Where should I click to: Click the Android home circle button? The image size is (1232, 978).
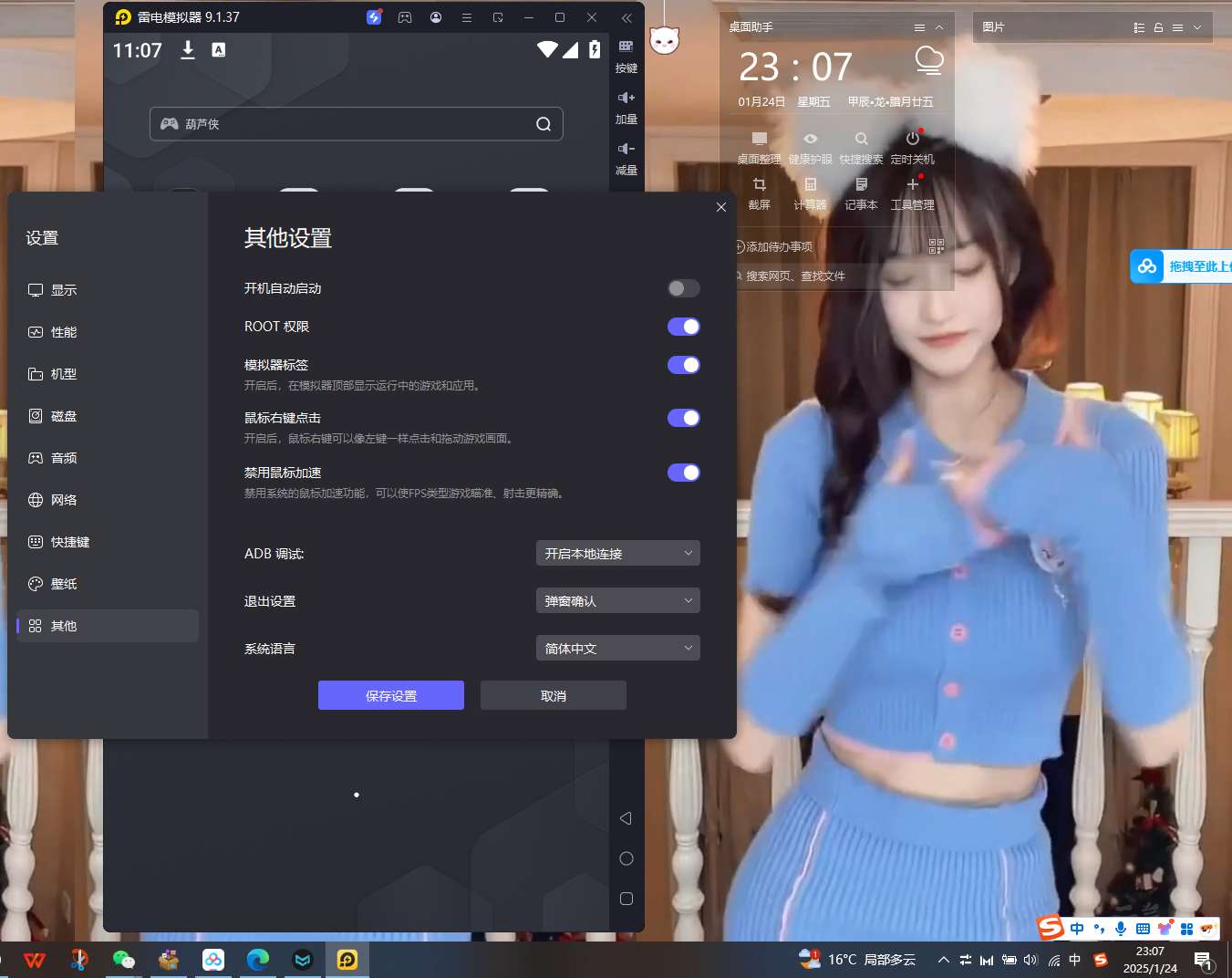coord(626,858)
